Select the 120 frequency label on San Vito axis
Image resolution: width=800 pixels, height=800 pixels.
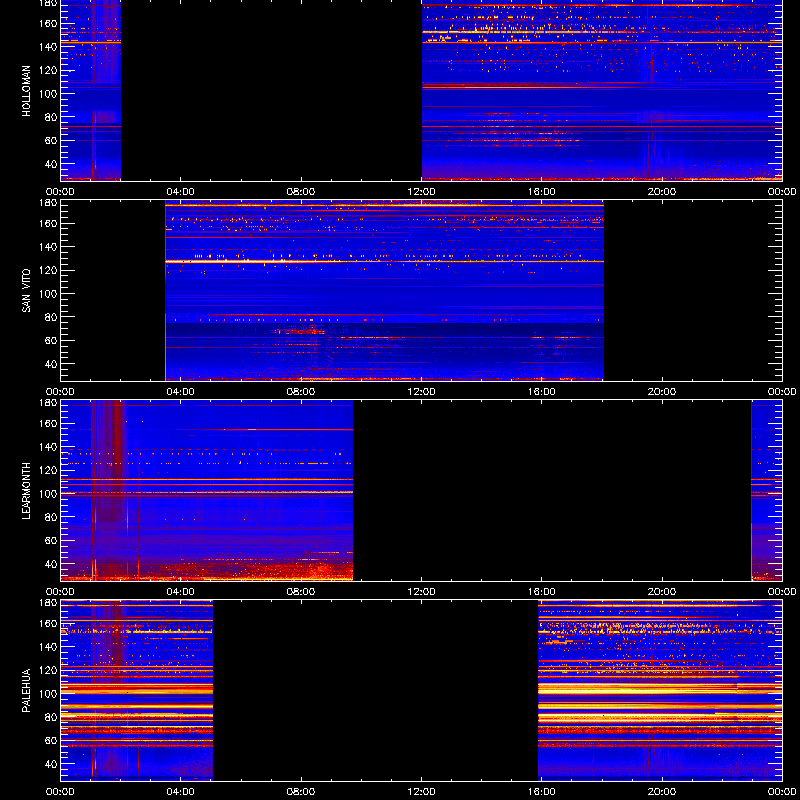[48, 270]
